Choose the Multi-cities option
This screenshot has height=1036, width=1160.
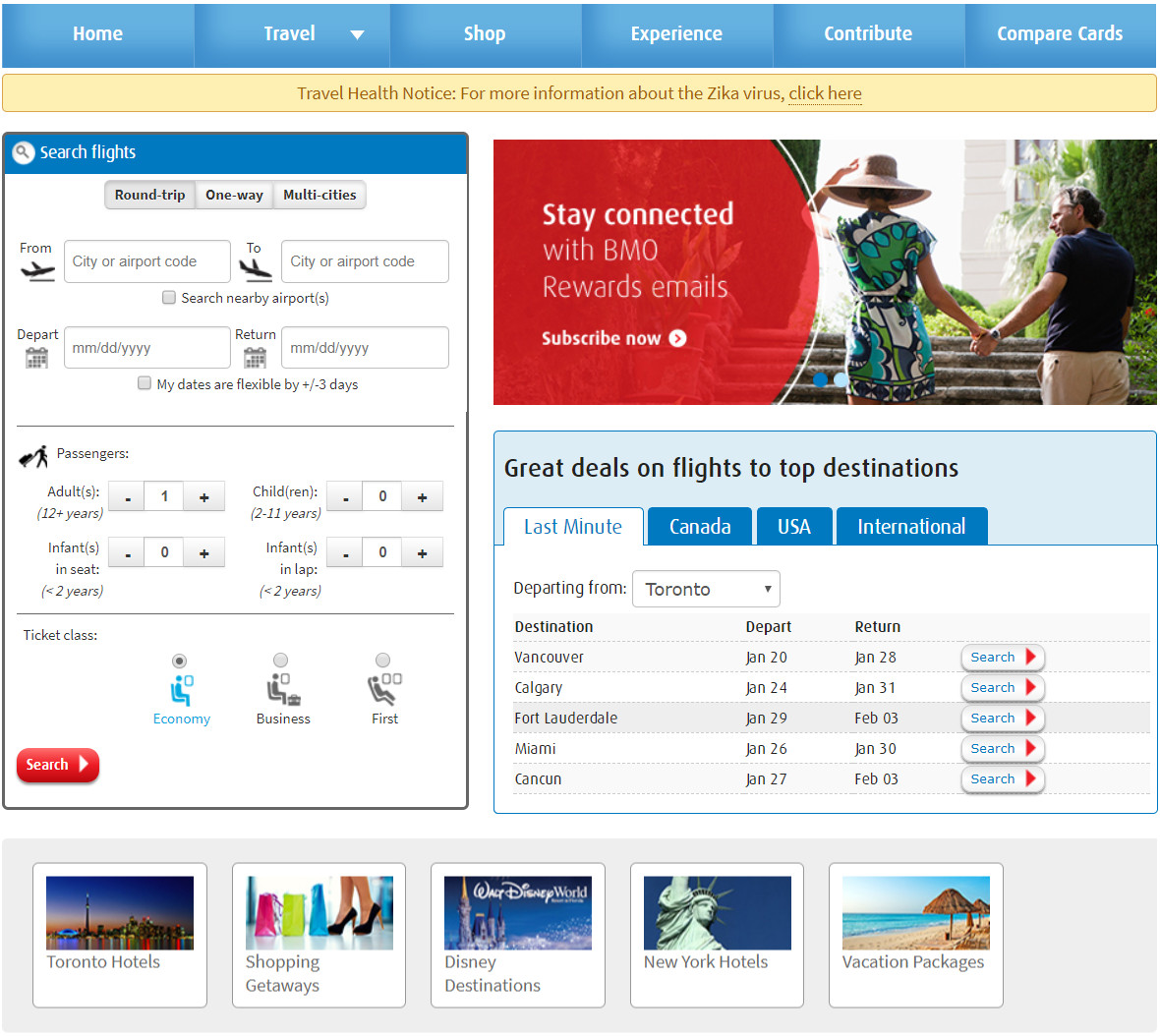pyautogui.click(x=319, y=196)
